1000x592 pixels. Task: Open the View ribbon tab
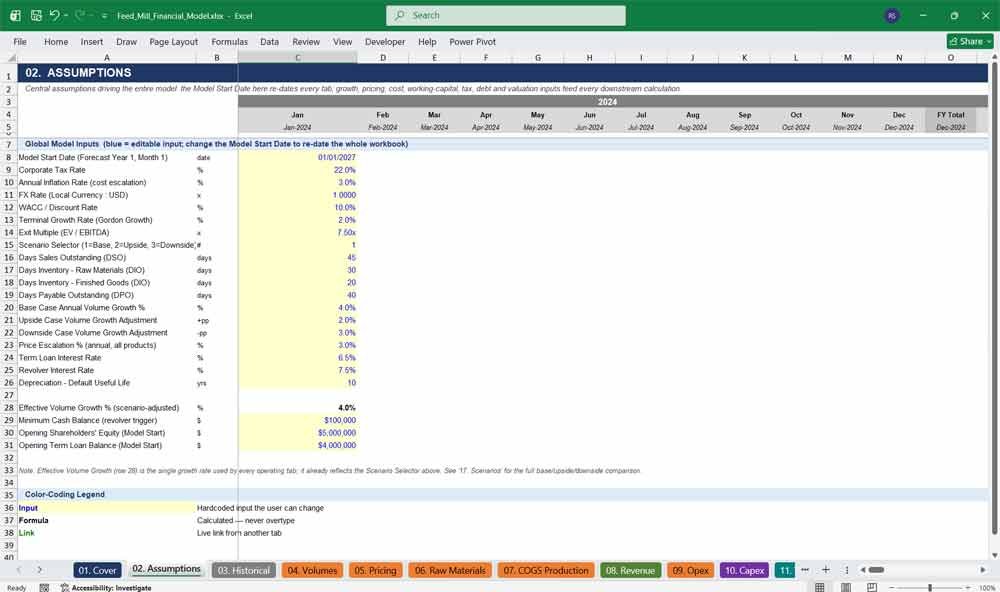342,41
